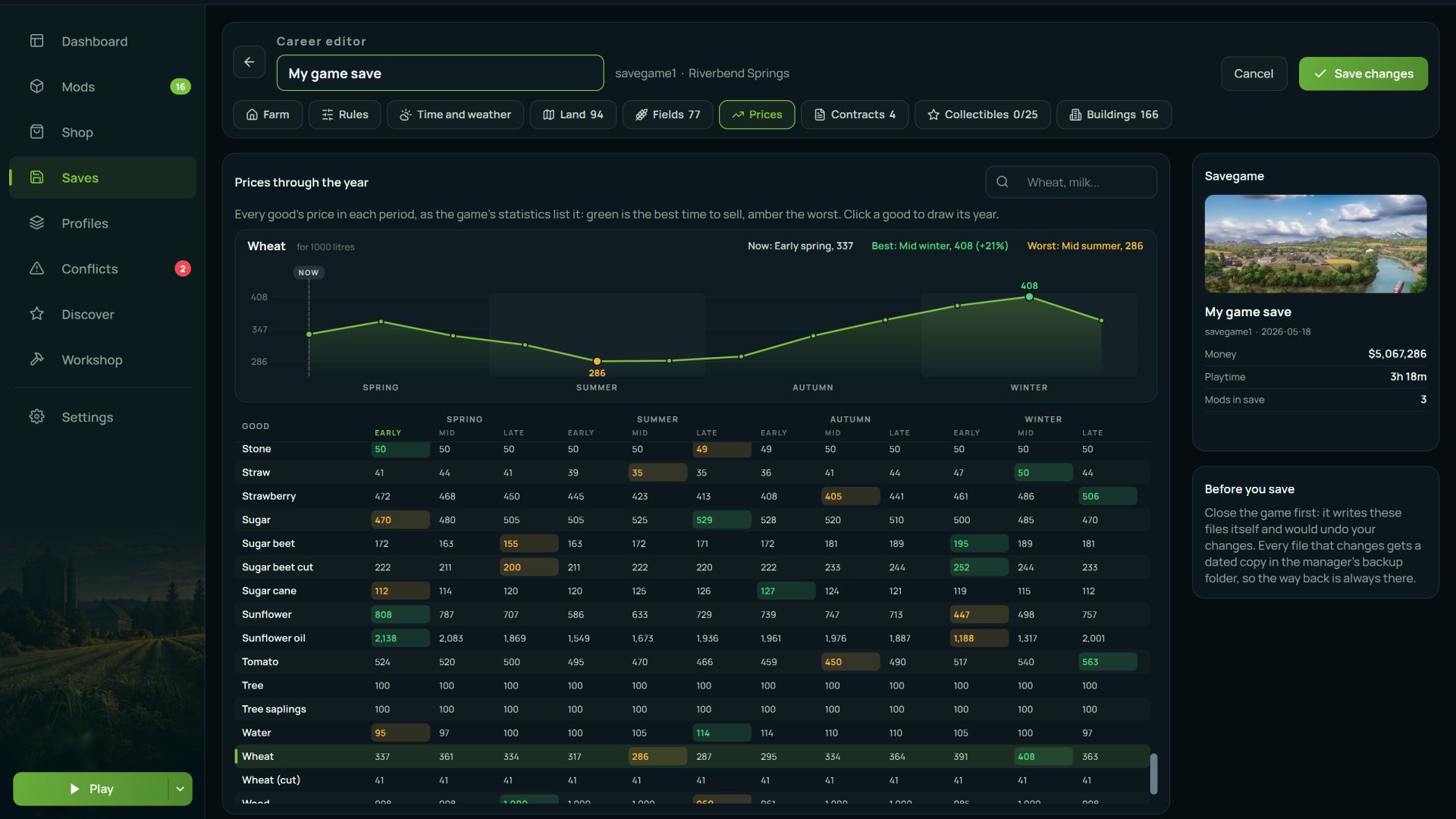The width and height of the screenshot is (1456, 819).
Task: Click the Tomato good row
Action: (692, 661)
